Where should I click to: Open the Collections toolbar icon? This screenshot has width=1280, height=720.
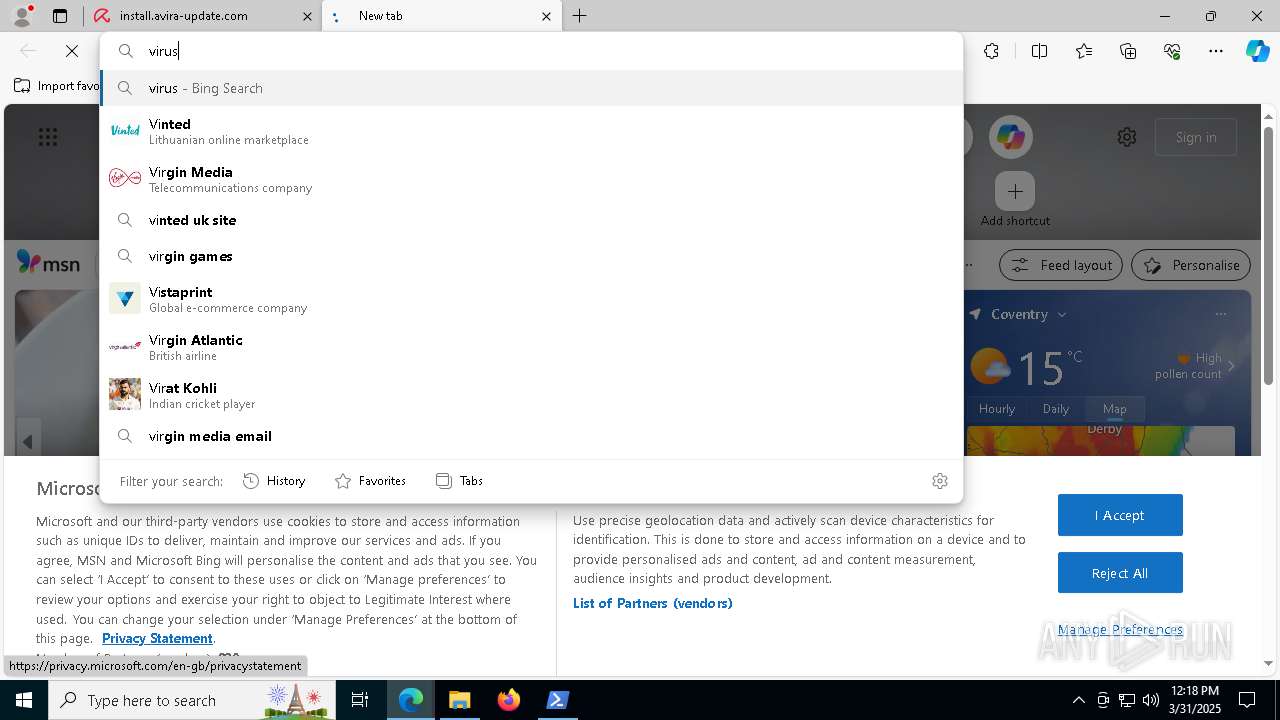point(1128,51)
